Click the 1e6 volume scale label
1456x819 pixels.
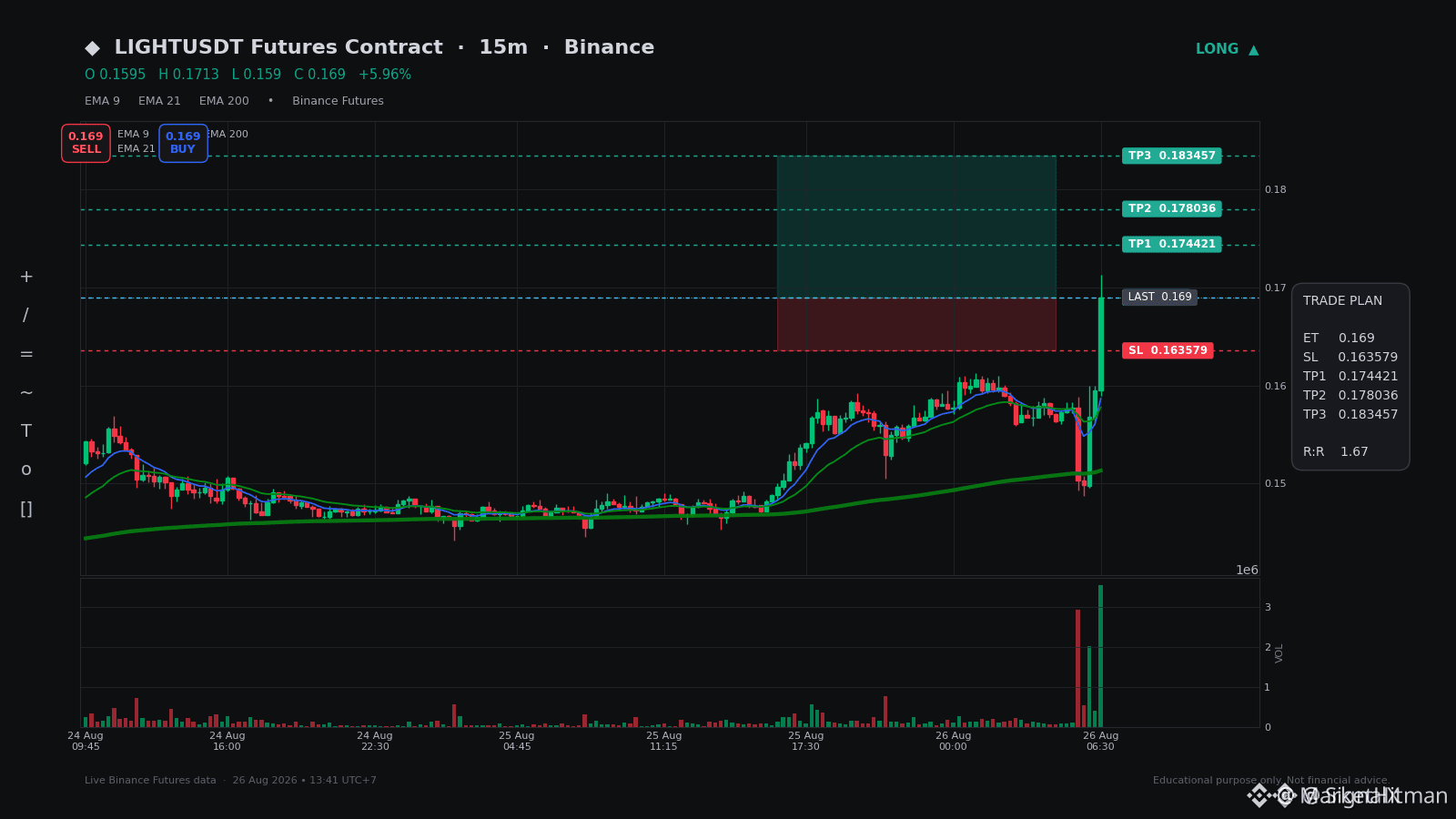pos(1247,570)
